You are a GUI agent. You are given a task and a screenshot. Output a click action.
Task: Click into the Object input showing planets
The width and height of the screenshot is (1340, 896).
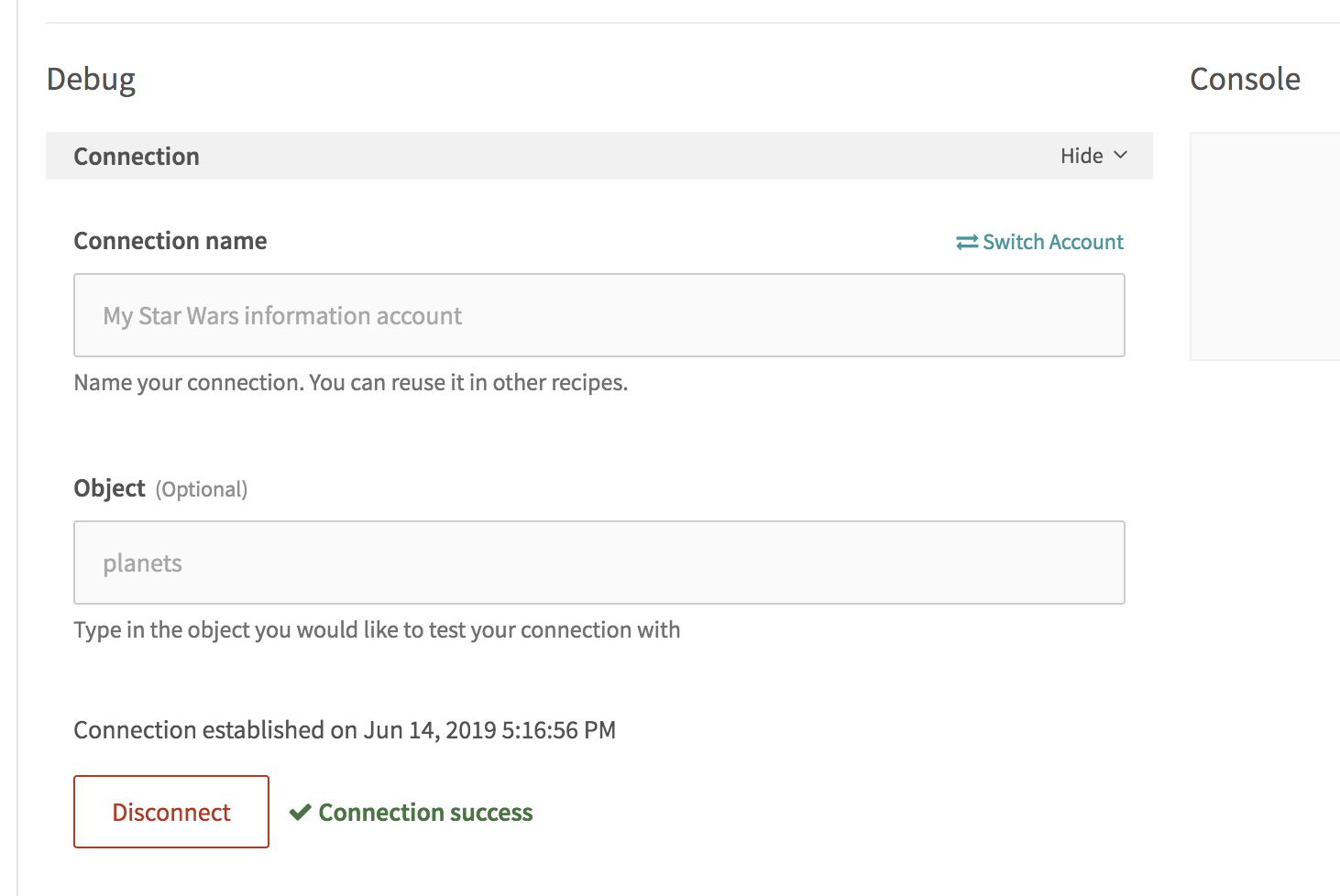(599, 563)
